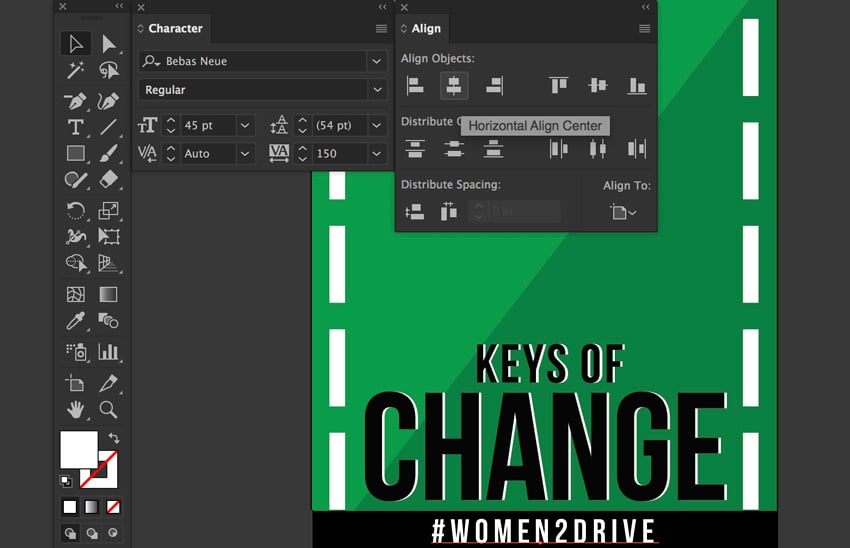This screenshot has width=850, height=548.
Task: Open the Bebas Neue font family dropdown
Action: pyautogui.click(x=377, y=61)
